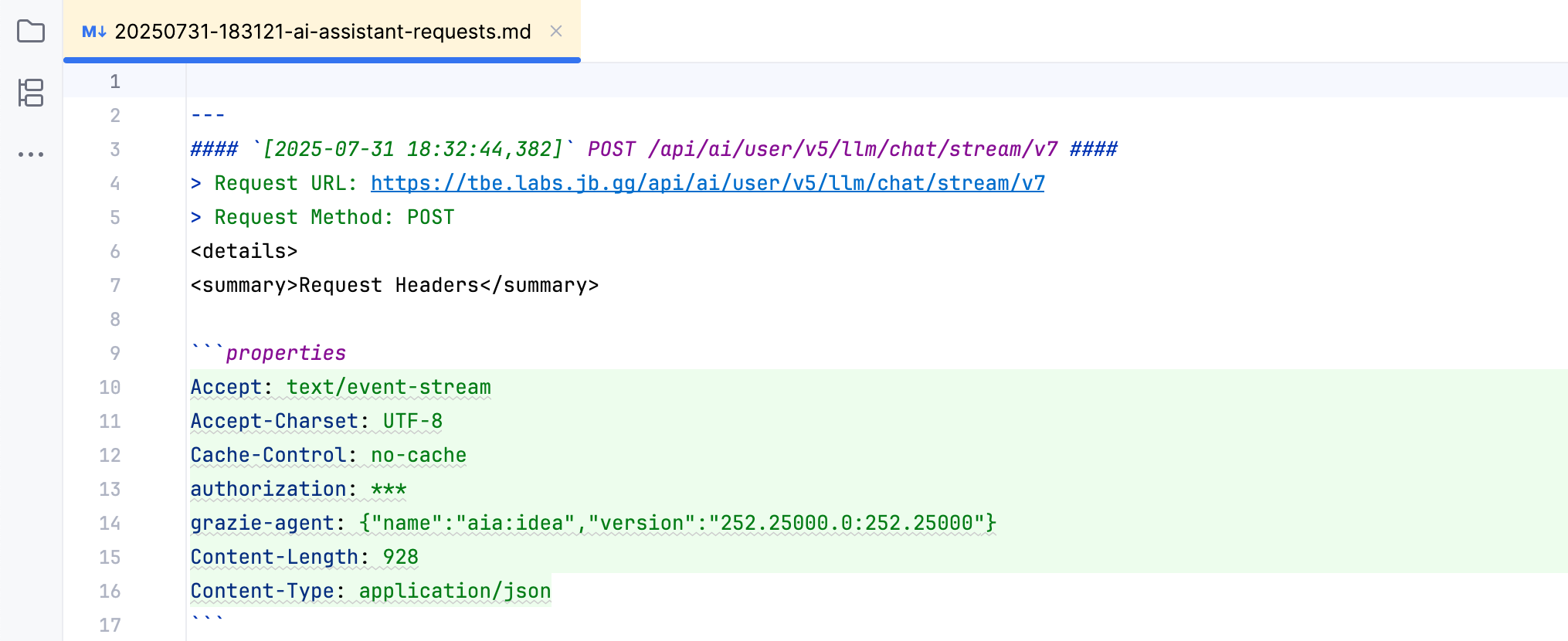Image resolution: width=1568 pixels, height=641 pixels.
Task: Click line number 10 in gutter
Action: 110,387
